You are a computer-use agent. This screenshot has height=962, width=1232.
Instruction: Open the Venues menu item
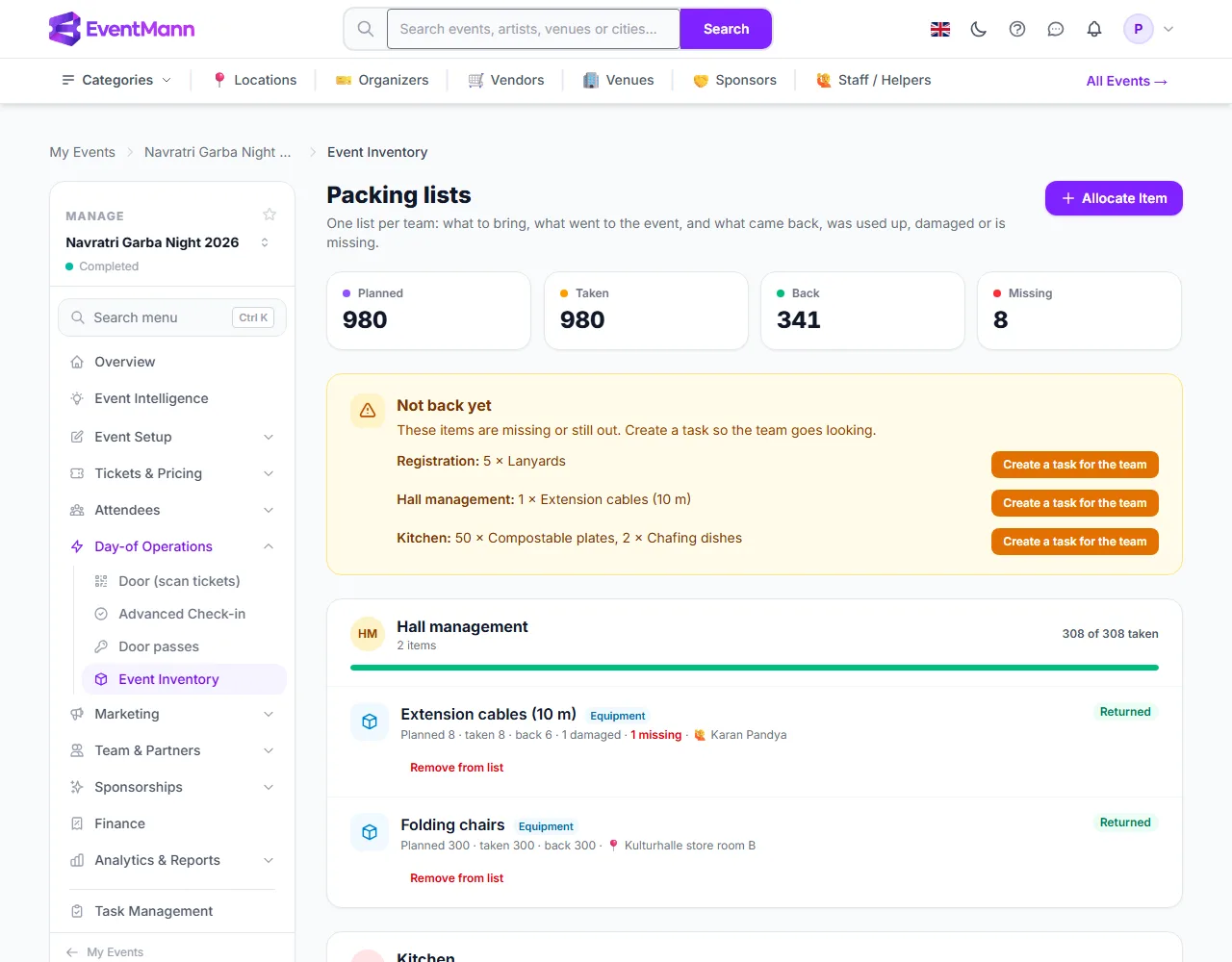point(619,80)
